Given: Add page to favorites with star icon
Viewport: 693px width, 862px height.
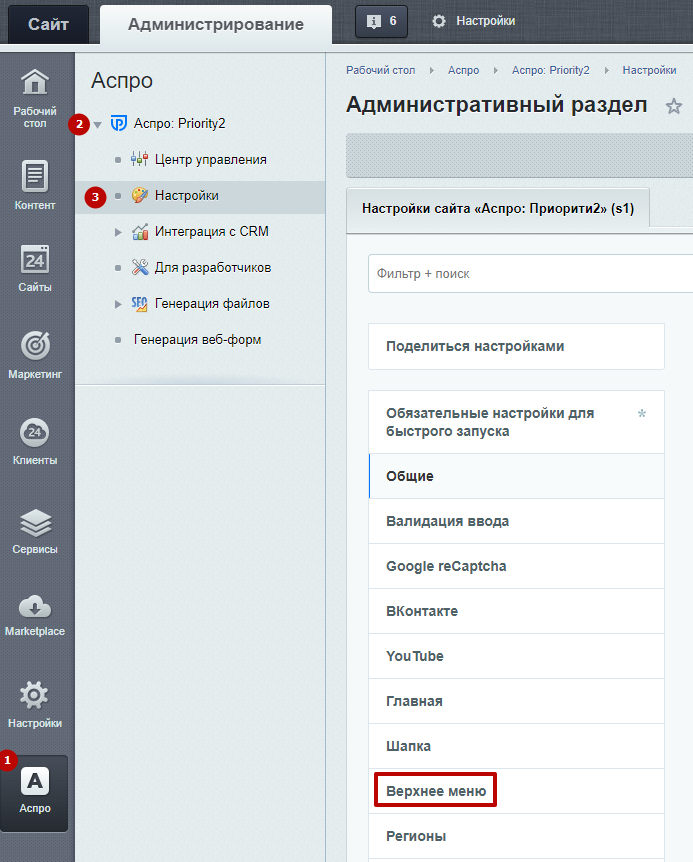Looking at the screenshot, I should [x=674, y=106].
